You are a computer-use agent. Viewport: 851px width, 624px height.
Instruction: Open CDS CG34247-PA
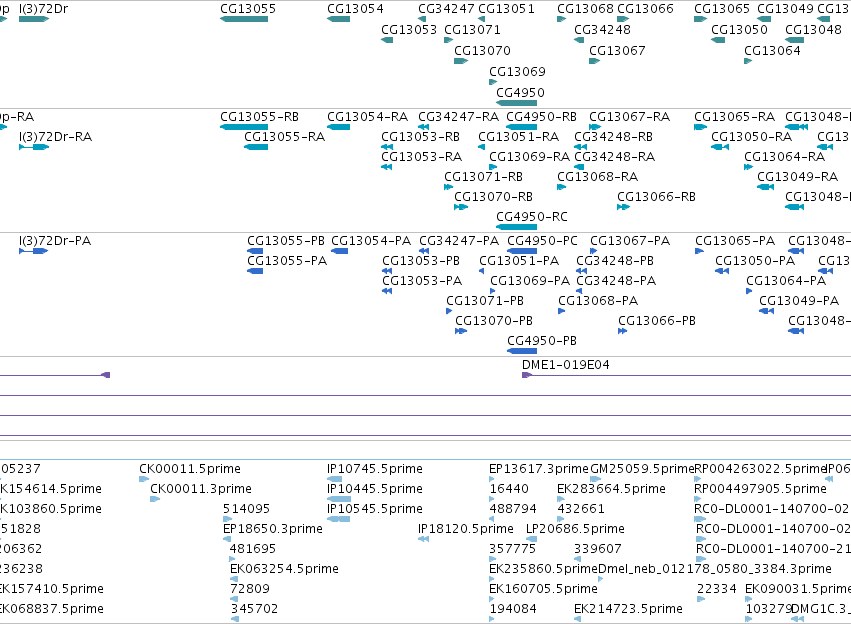pos(459,241)
